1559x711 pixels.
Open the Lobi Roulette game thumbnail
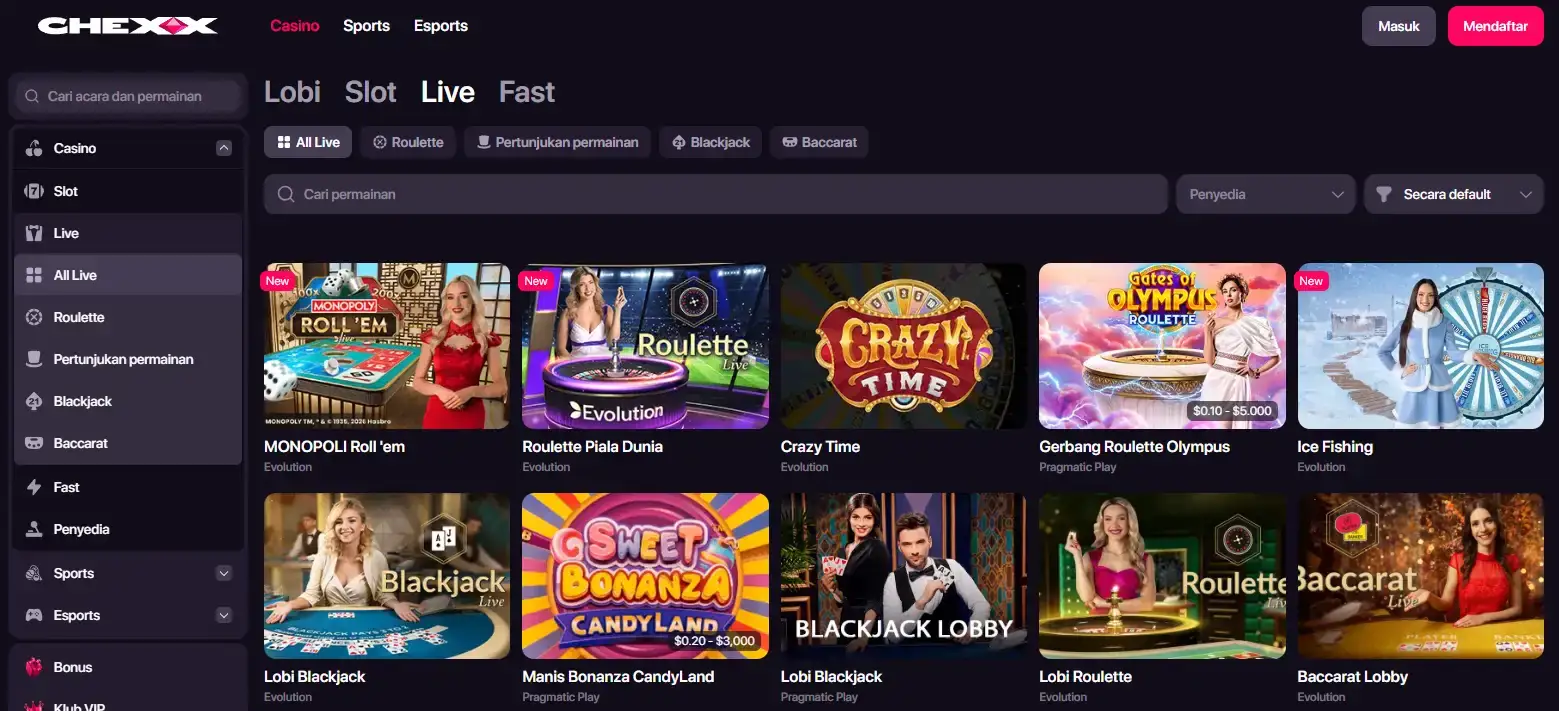[x=1162, y=576]
